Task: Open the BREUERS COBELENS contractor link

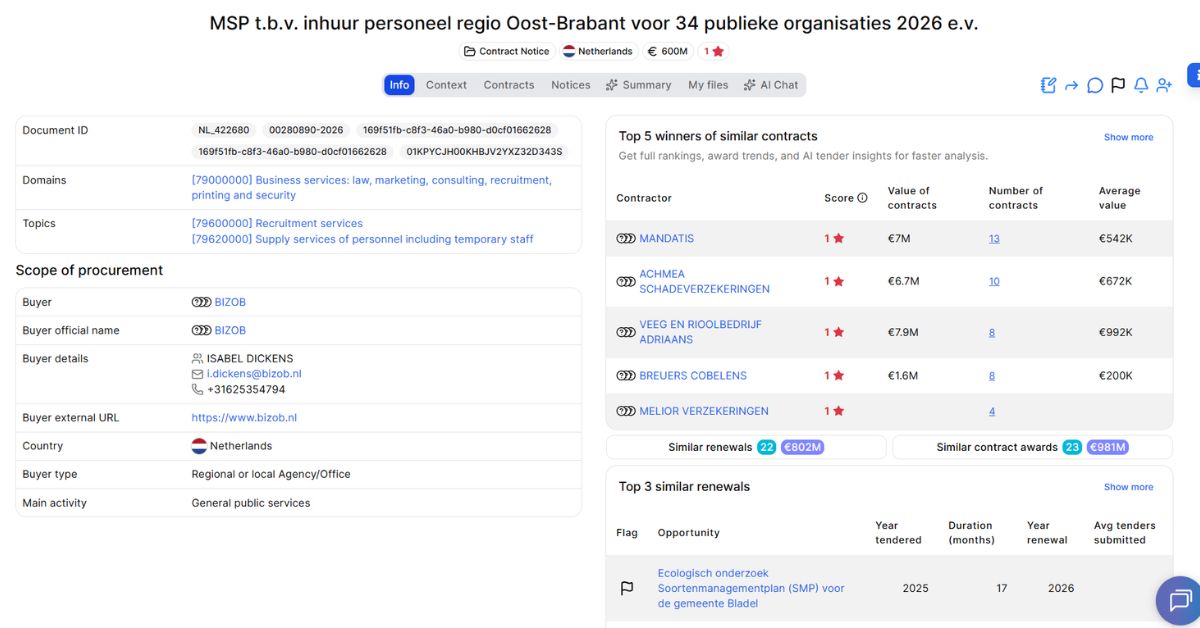Action: coord(693,376)
